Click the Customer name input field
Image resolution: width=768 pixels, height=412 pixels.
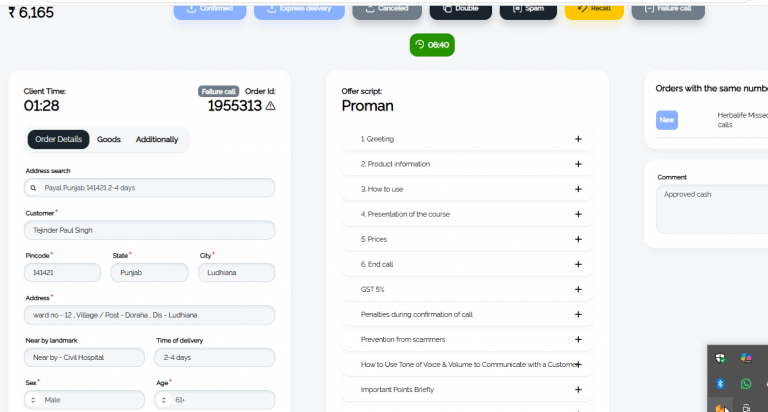[x=149, y=230]
